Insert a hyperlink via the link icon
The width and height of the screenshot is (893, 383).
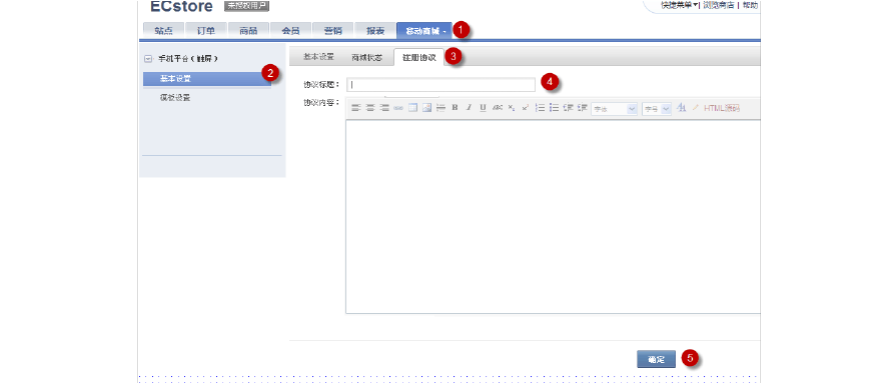tap(398, 108)
